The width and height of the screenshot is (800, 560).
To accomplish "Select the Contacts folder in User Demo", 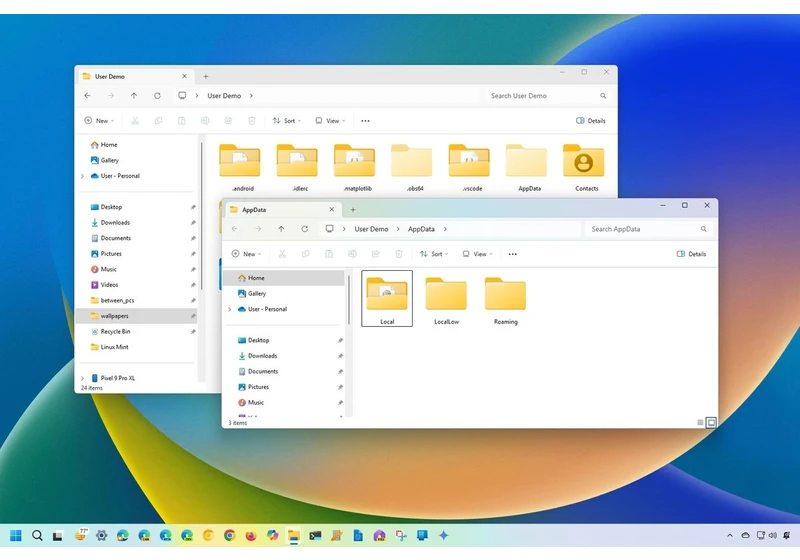I will click(584, 168).
